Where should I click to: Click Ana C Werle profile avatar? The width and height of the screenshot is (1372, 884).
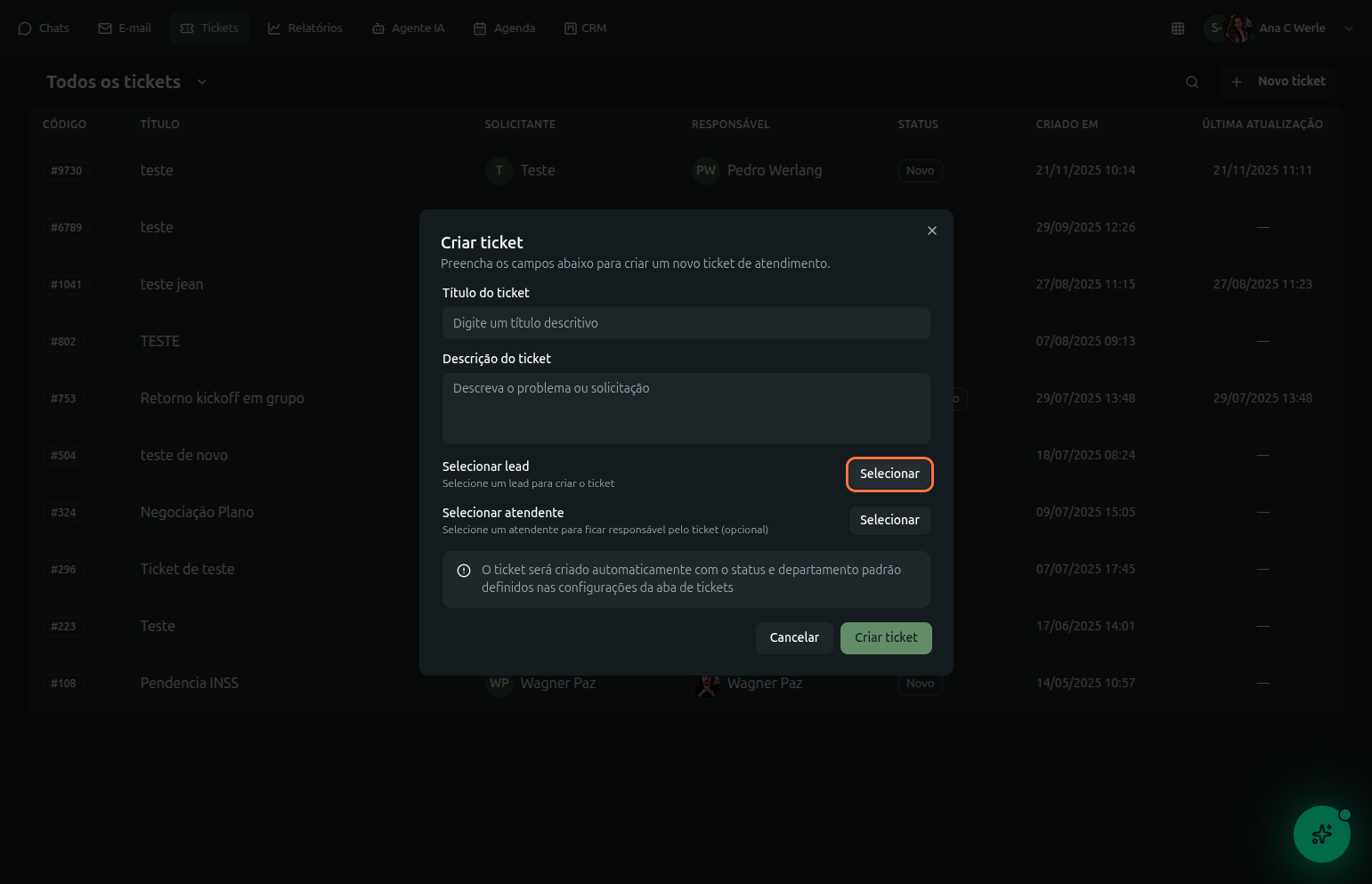[1238, 28]
